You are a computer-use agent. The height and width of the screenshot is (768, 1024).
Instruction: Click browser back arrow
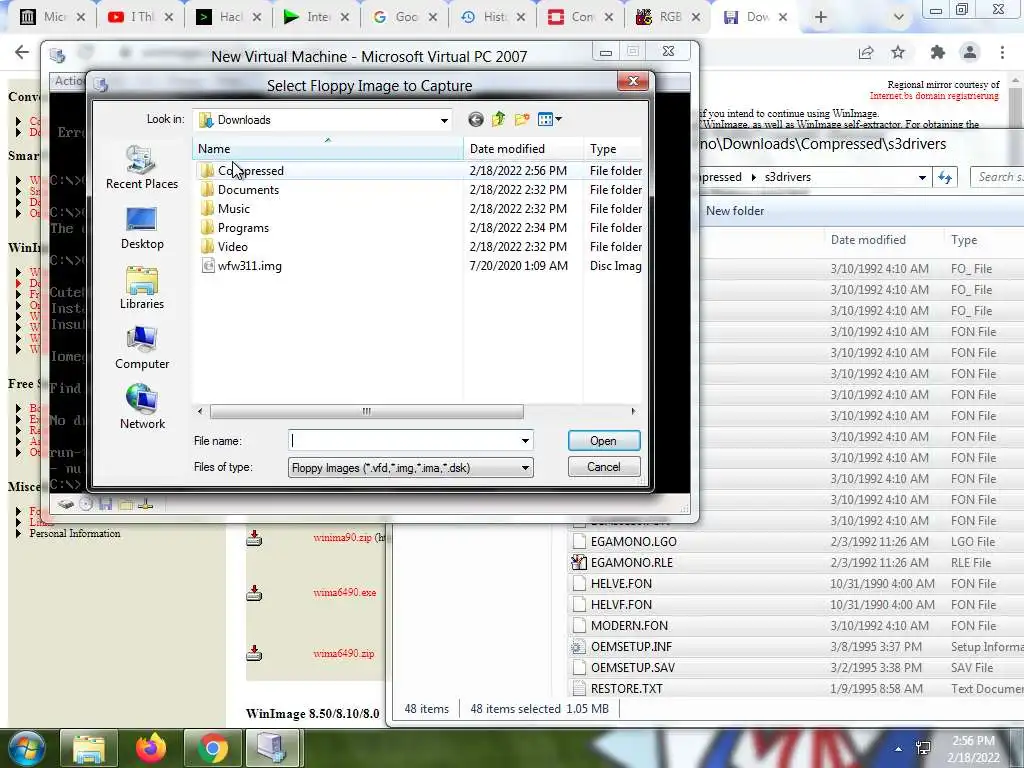(x=22, y=52)
